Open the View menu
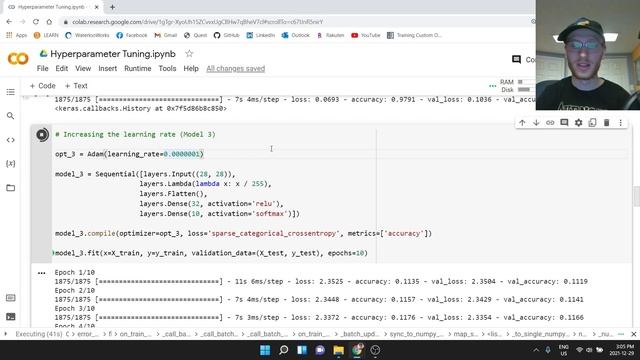 [83, 69]
